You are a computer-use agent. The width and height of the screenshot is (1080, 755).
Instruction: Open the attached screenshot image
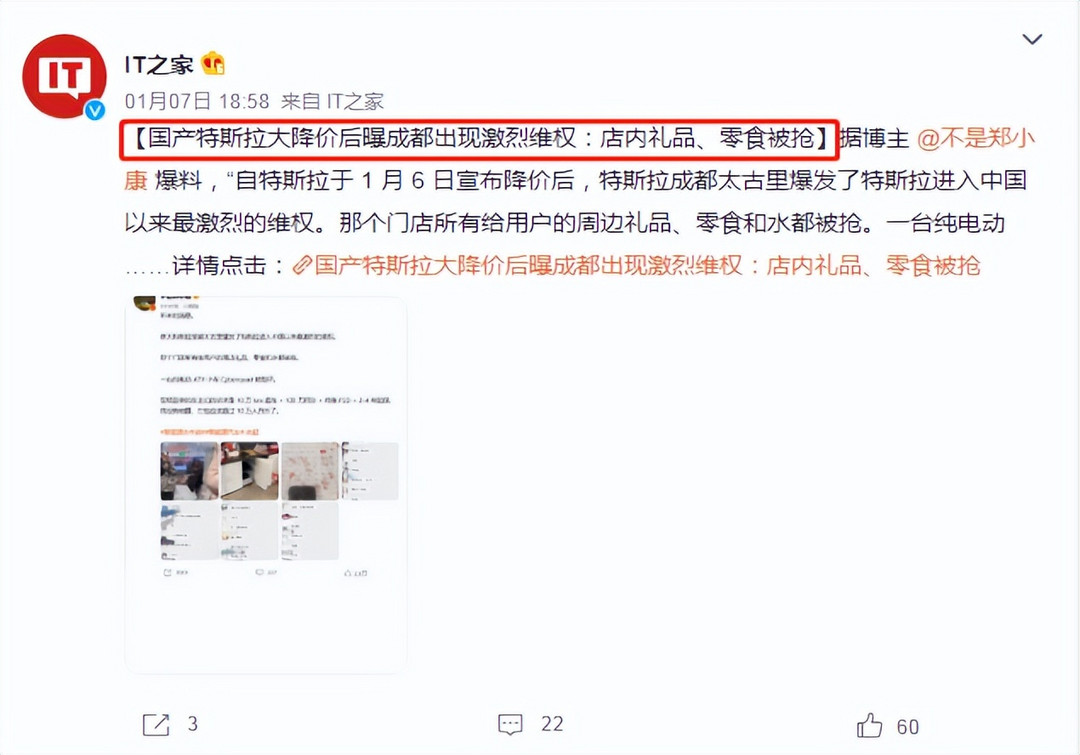[266, 484]
